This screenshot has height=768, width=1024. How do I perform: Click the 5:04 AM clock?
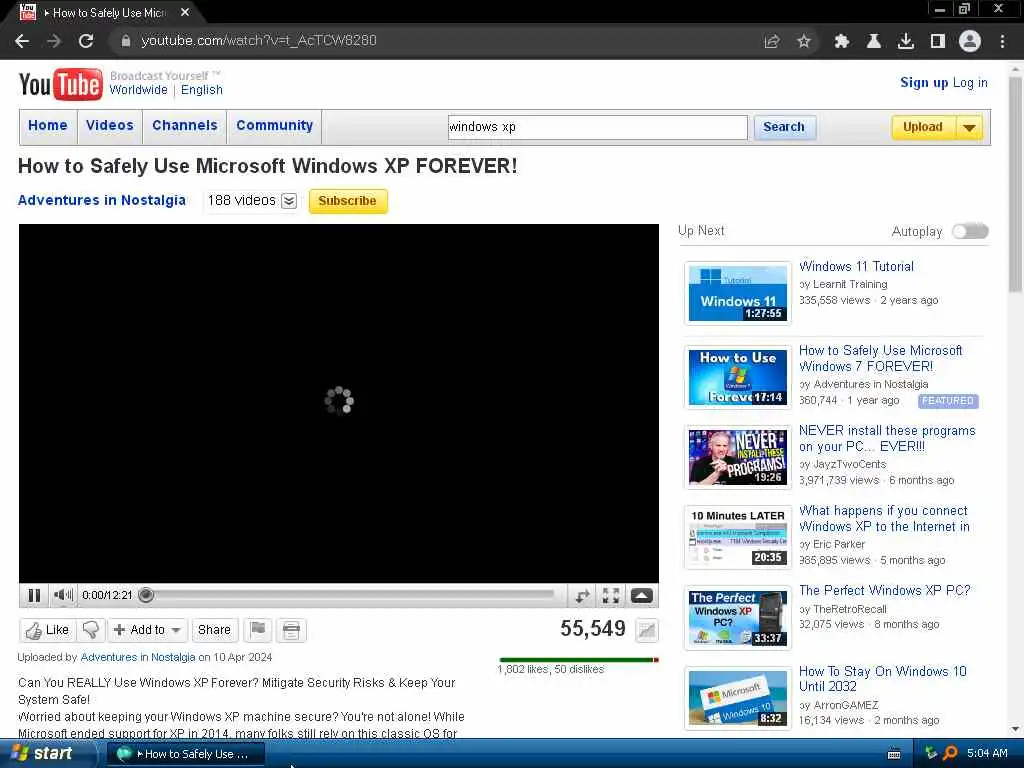[x=987, y=753]
